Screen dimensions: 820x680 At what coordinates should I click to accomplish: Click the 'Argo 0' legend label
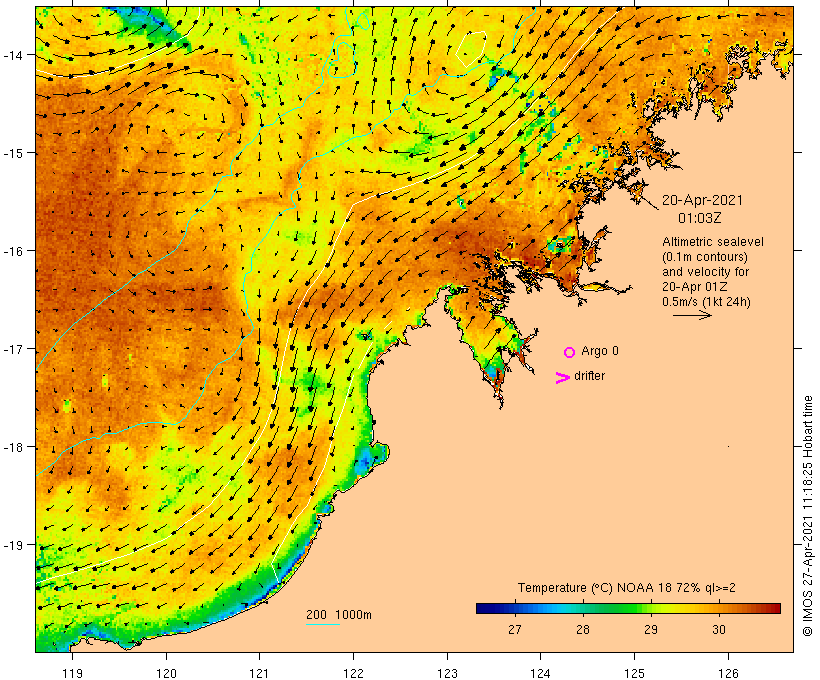(600, 351)
